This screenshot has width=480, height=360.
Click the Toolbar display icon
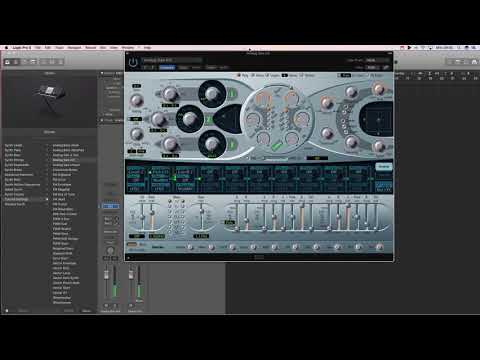pyautogui.click(x=33, y=62)
